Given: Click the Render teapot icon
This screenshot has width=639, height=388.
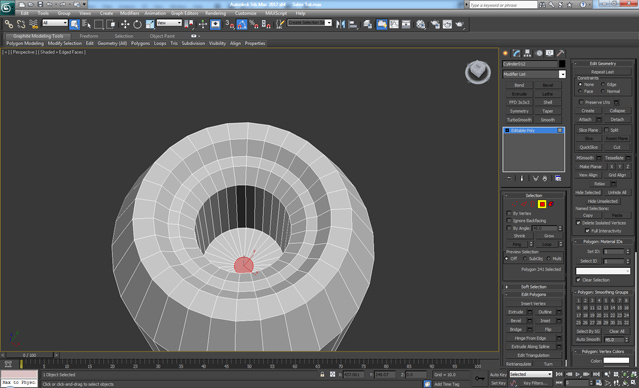Looking at the screenshot, I should click(x=460, y=24).
